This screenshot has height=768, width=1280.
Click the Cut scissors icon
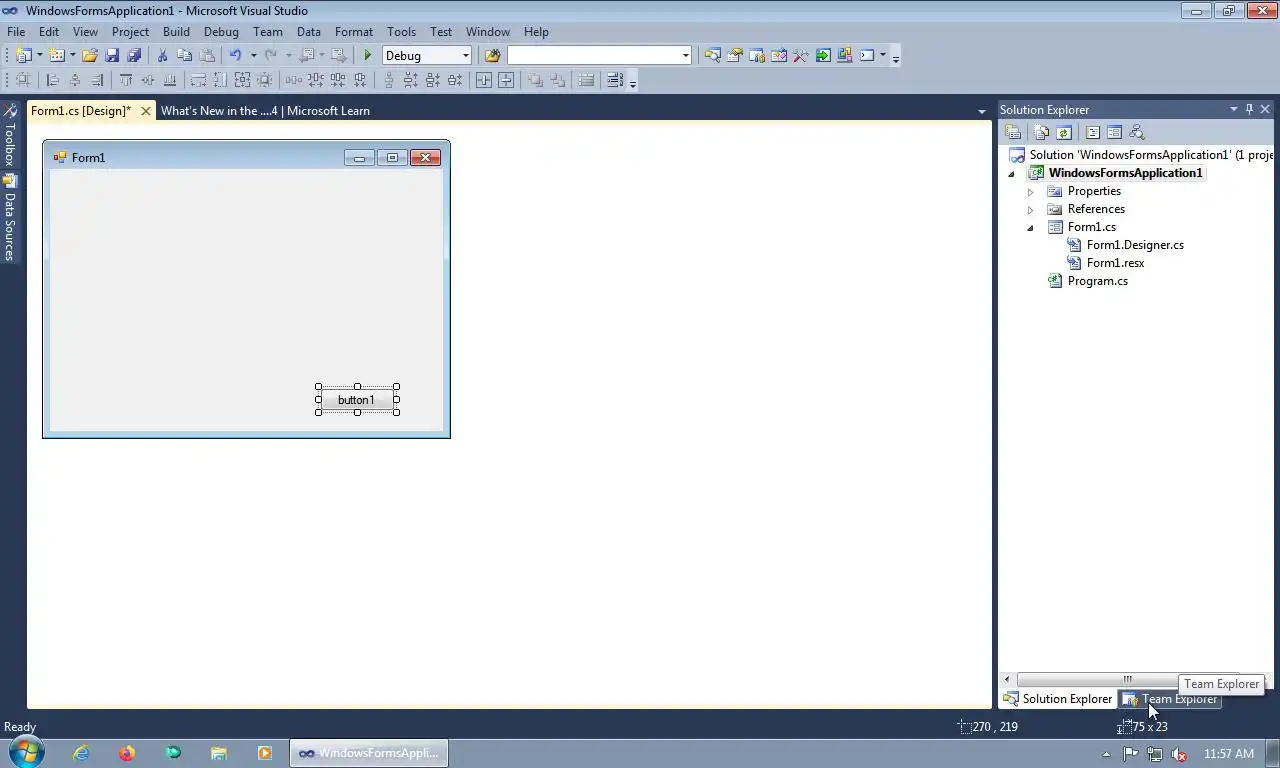[x=162, y=56]
